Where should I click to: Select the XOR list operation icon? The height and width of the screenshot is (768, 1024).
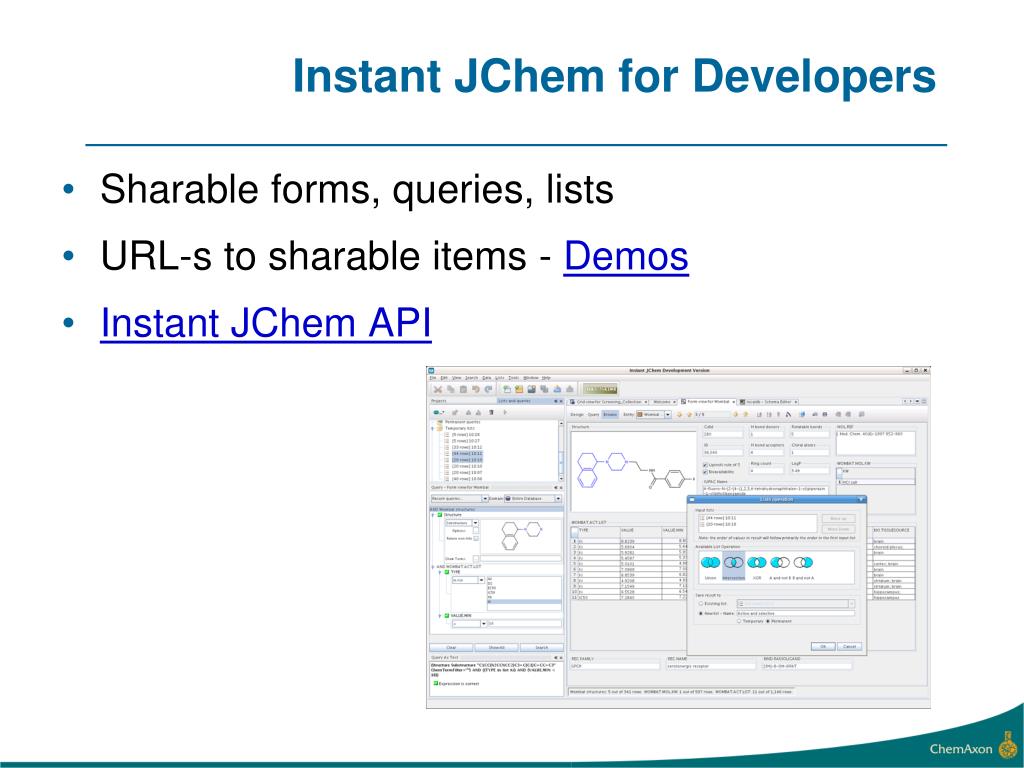[x=757, y=562]
